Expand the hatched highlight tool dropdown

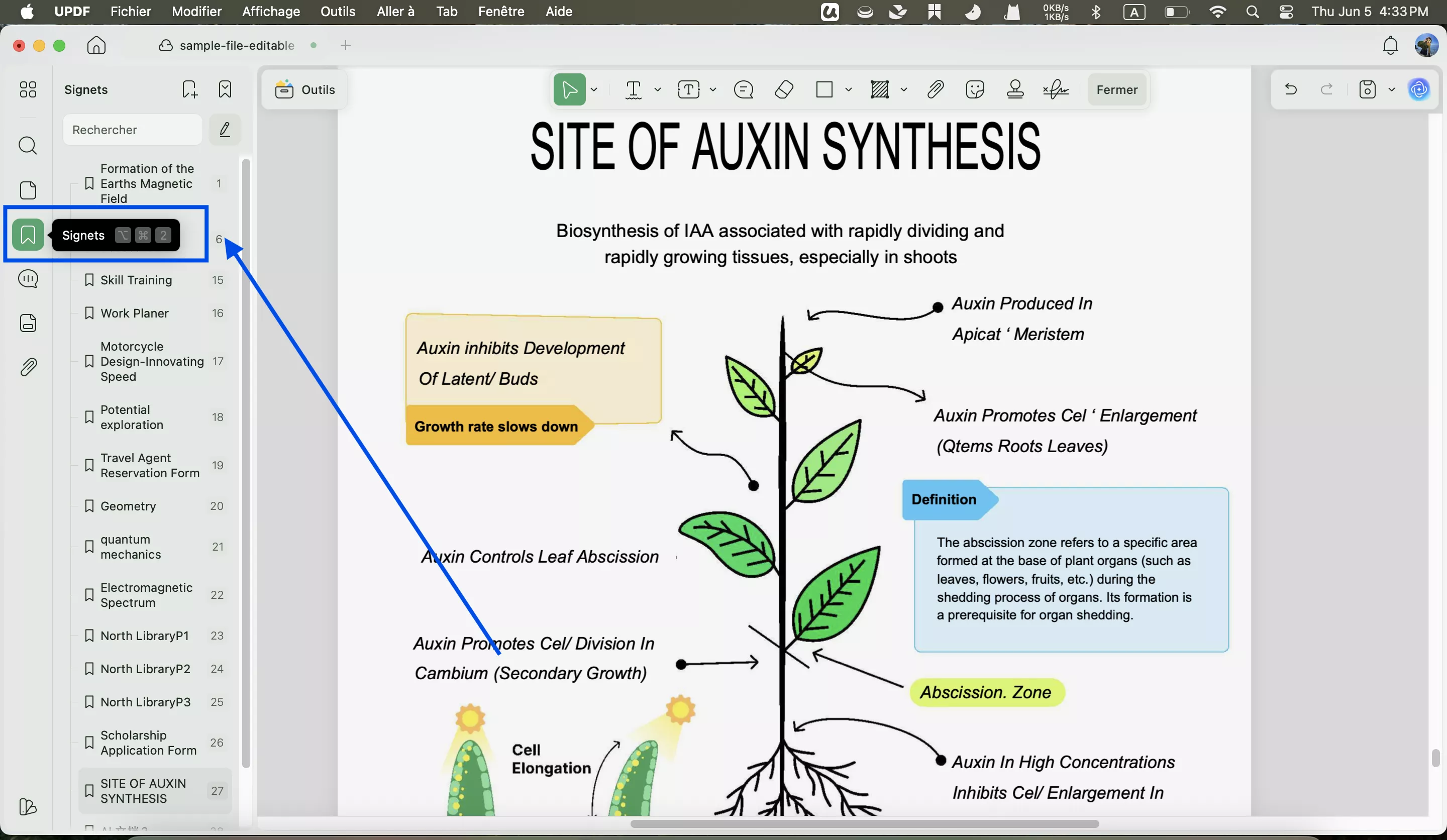click(903, 89)
